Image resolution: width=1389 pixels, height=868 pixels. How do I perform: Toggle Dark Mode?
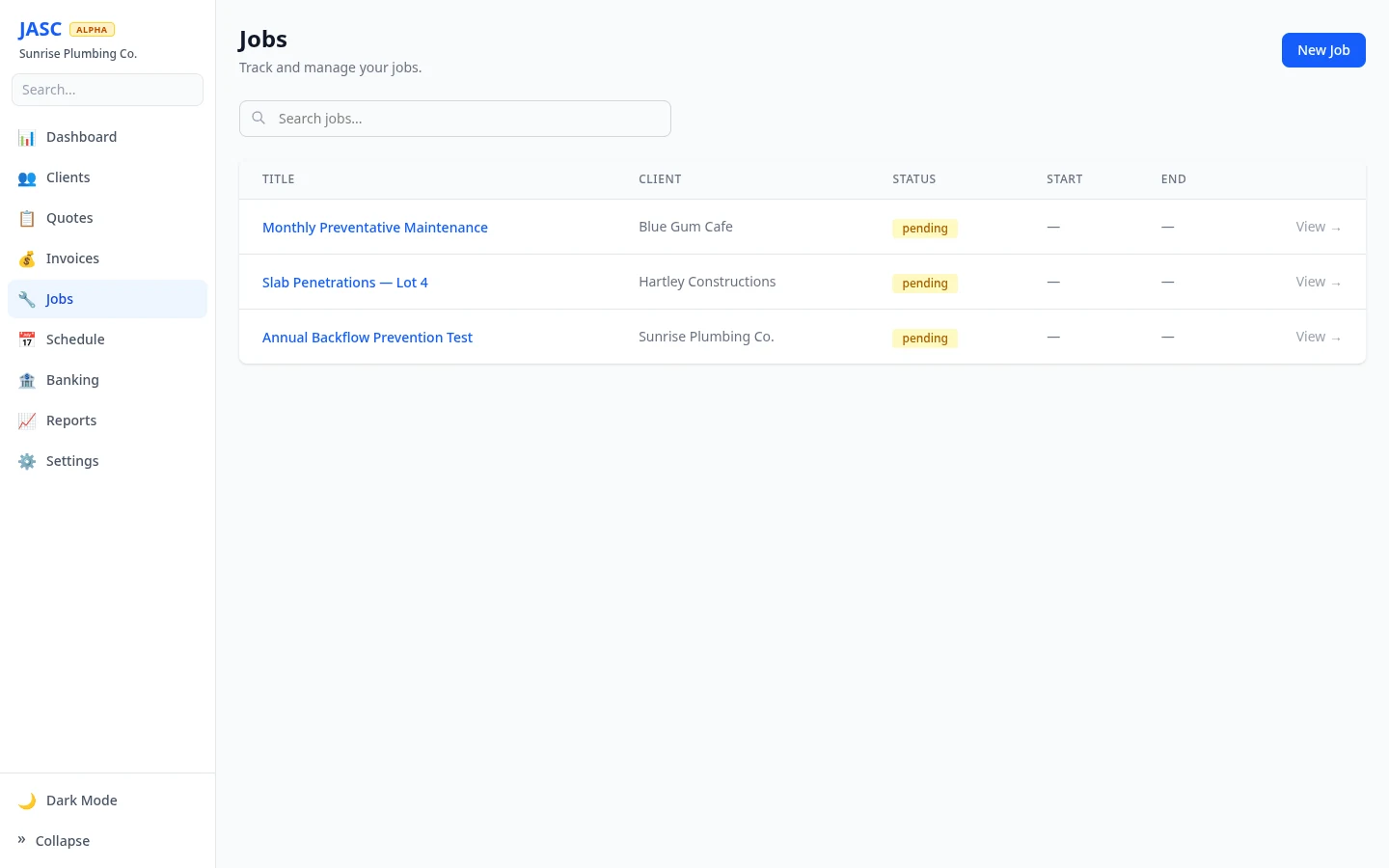tap(107, 800)
